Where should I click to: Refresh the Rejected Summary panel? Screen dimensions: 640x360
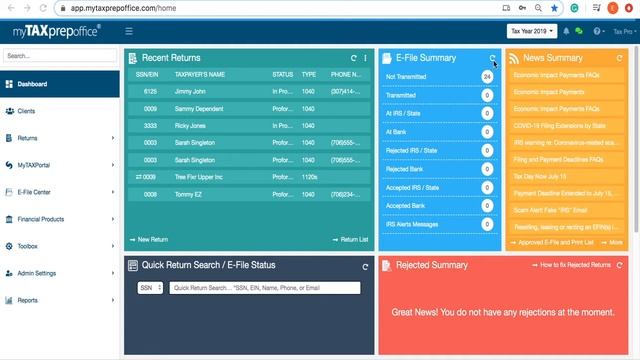point(620,265)
